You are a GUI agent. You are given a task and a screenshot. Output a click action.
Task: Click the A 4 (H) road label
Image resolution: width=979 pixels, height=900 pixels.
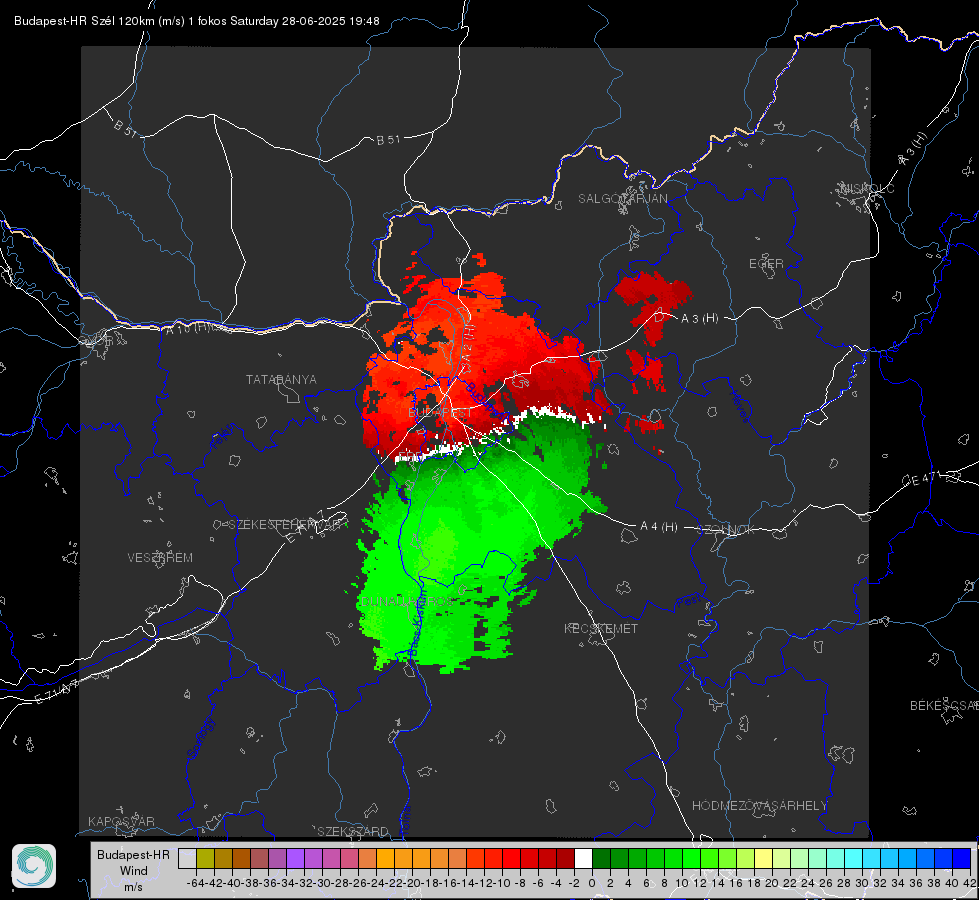(x=659, y=527)
